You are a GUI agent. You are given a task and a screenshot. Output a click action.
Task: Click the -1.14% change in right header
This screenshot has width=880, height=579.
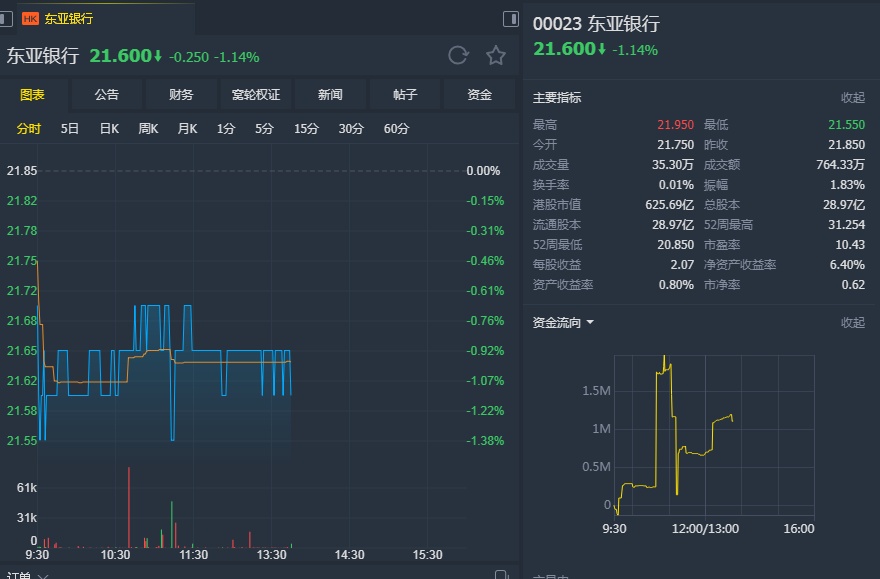(x=635, y=50)
